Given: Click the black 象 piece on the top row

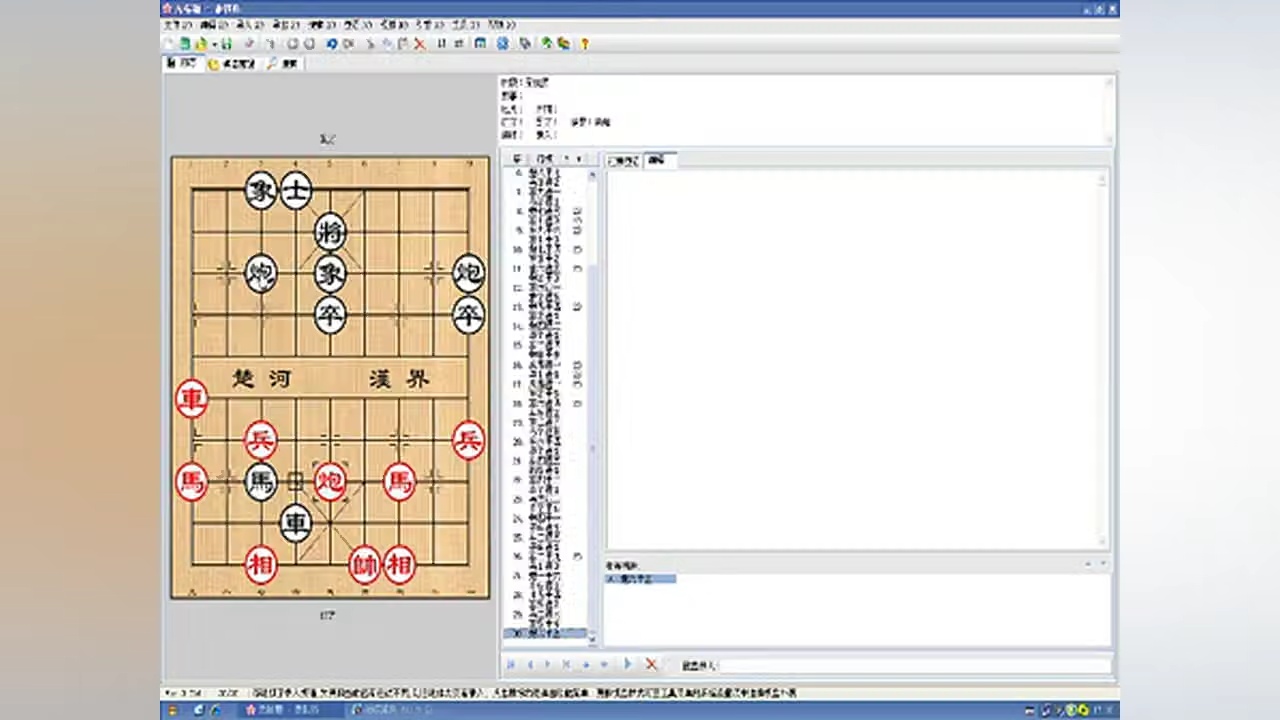Looking at the screenshot, I should 261,190.
